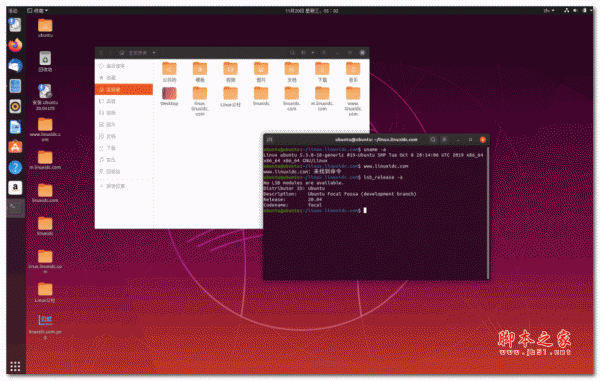
Task: Open the Help icon in the dock
Action: (x=15, y=167)
